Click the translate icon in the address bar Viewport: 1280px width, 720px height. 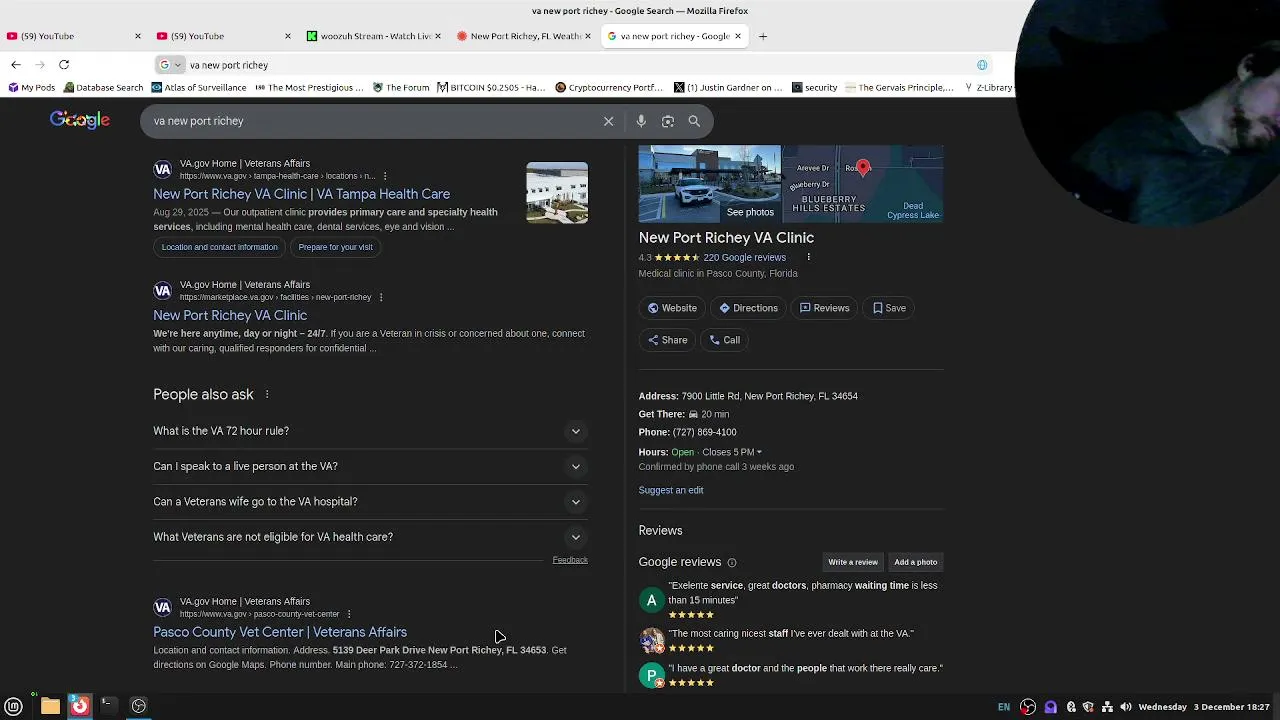point(982,65)
